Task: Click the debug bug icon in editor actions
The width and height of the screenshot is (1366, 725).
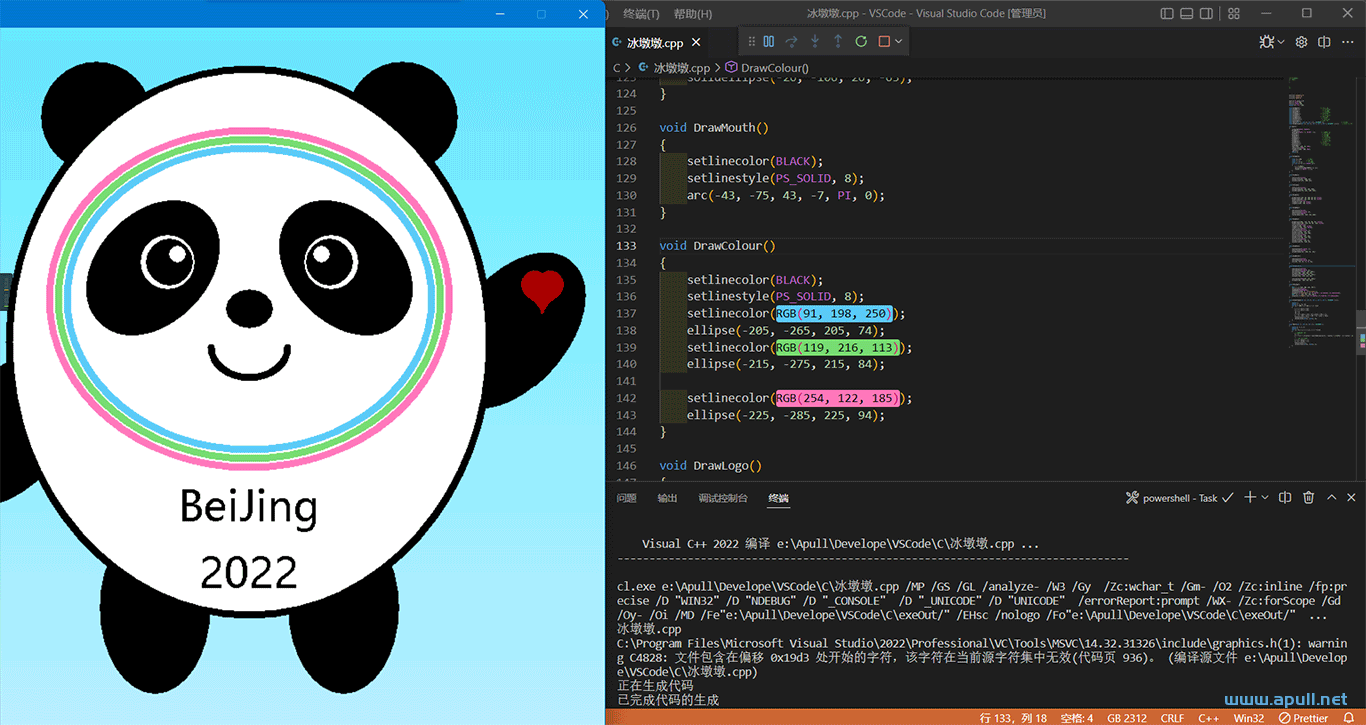Action: (x=1266, y=42)
